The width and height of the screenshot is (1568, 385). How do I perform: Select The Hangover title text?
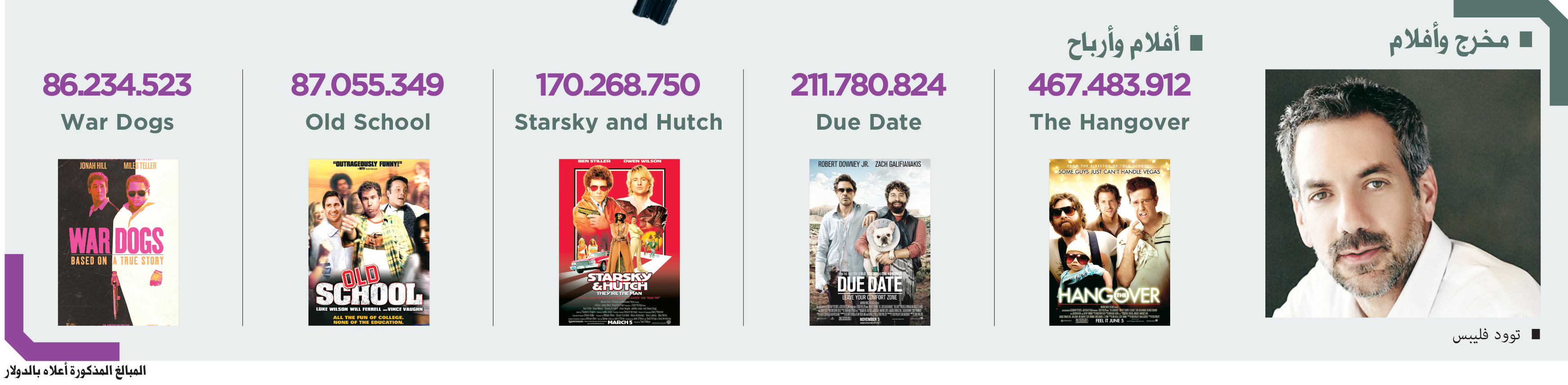coord(1109,122)
